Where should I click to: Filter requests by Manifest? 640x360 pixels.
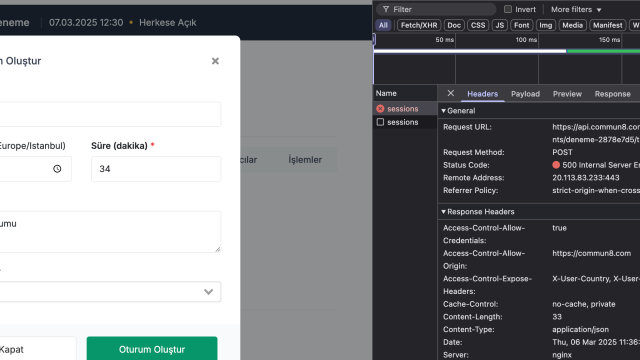click(608, 25)
